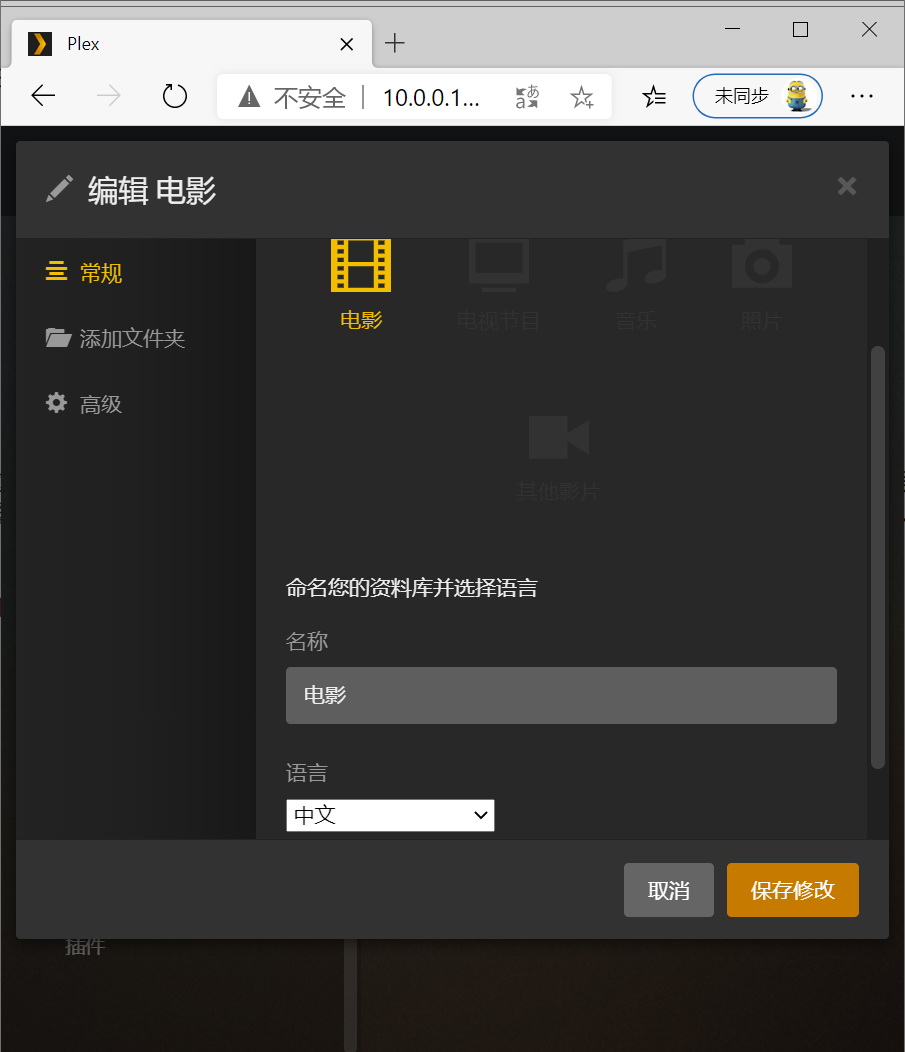Select the 电影 movie library type icon
Viewport: 905px width, 1052px height.
(361, 266)
